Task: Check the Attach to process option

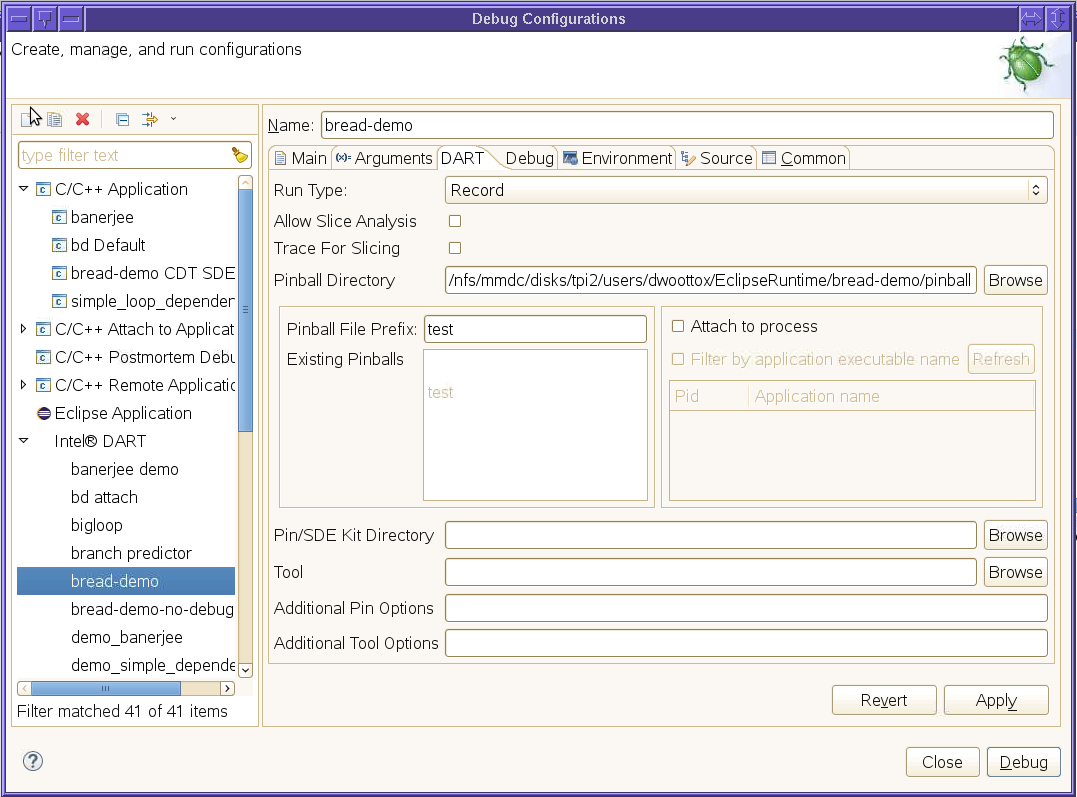Action: coord(678,326)
